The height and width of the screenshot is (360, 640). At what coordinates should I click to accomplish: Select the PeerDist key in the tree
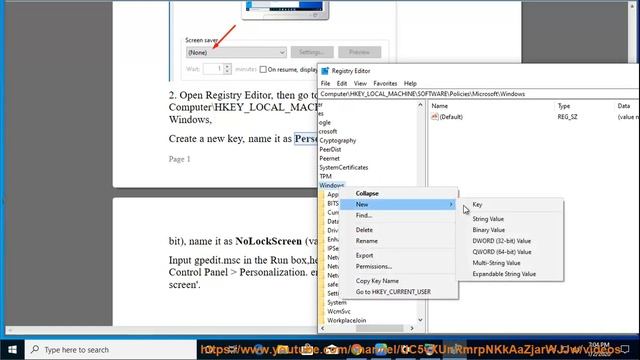tap(330, 149)
